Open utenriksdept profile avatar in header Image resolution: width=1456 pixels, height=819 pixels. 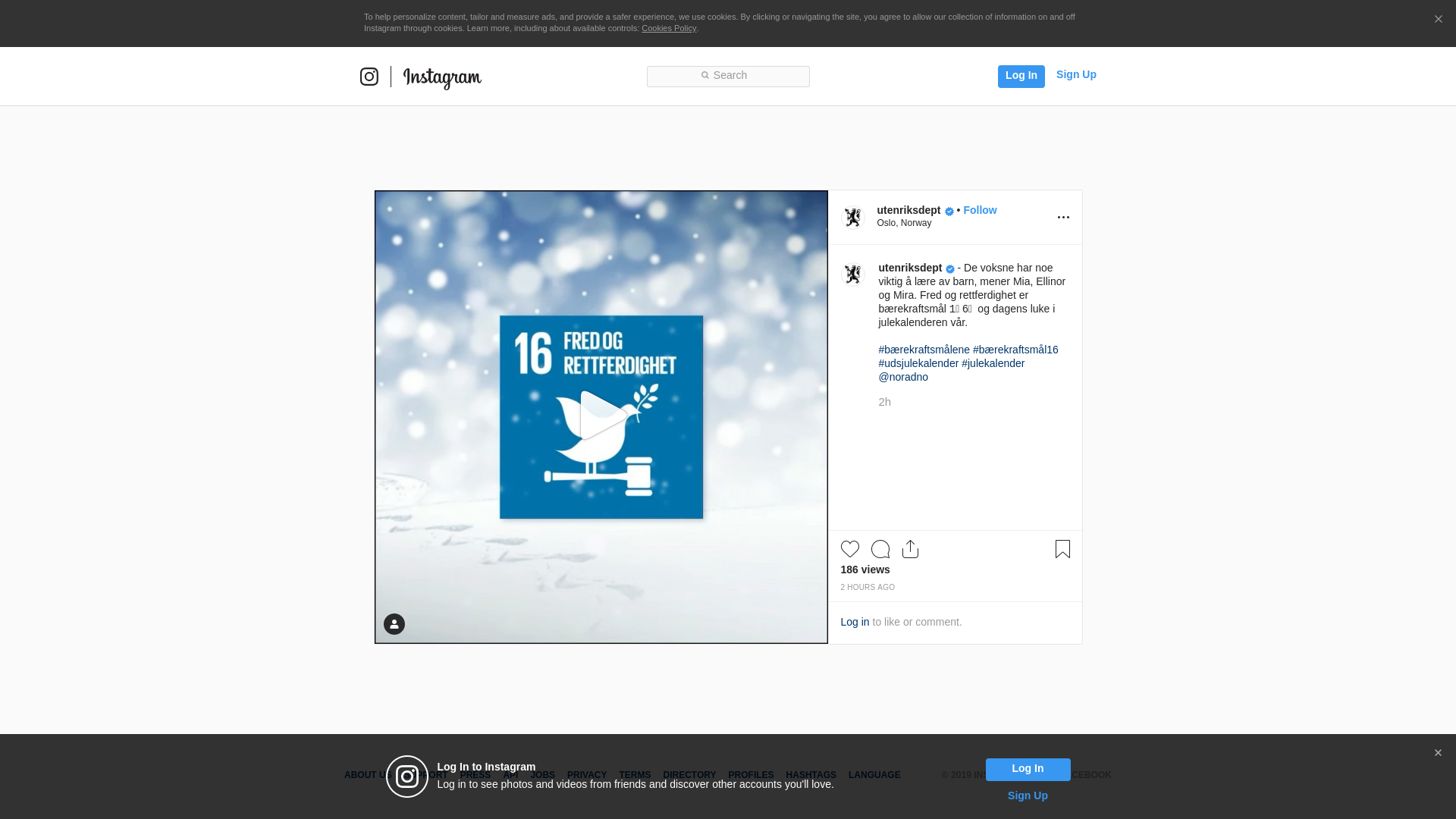pyautogui.click(x=853, y=218)
